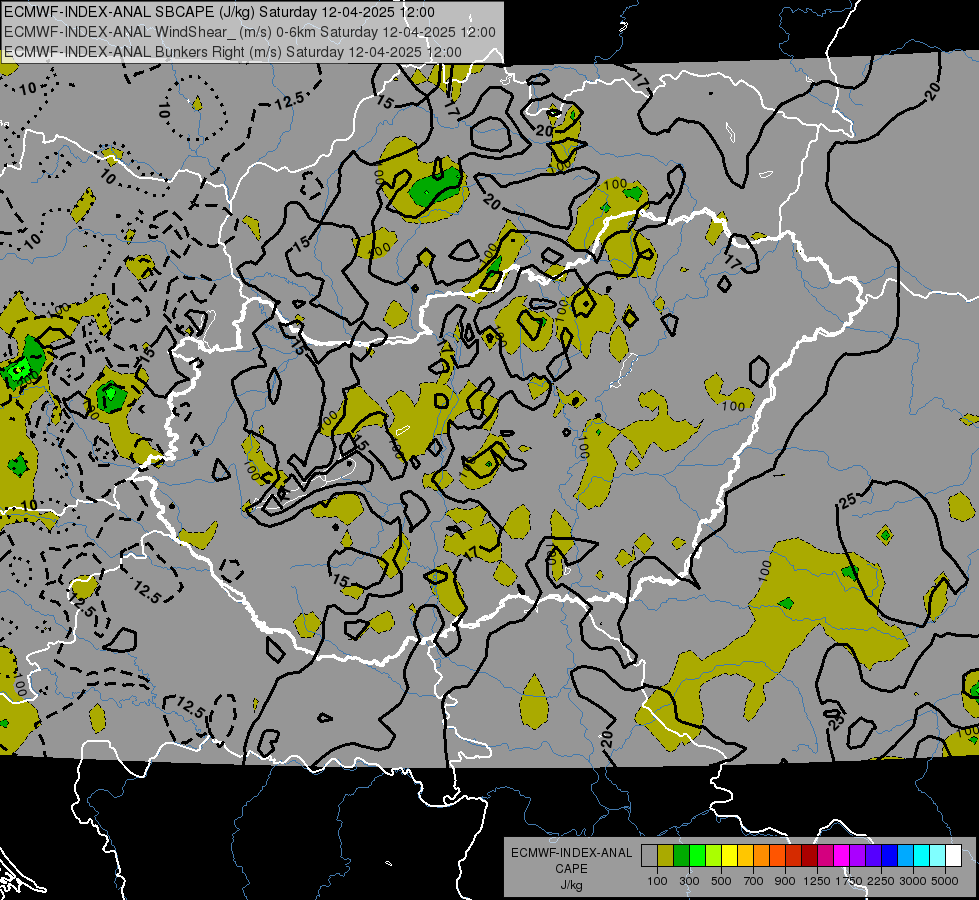
Task: Click the SBCAPE header line at top
Action: 219,12
